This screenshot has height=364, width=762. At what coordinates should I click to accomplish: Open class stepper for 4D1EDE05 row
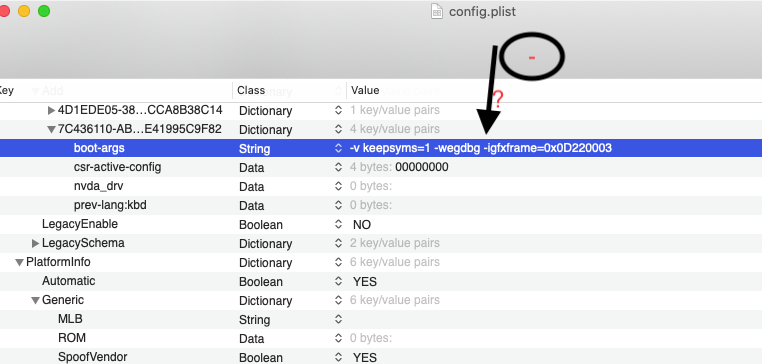click(x=338, y=111)
